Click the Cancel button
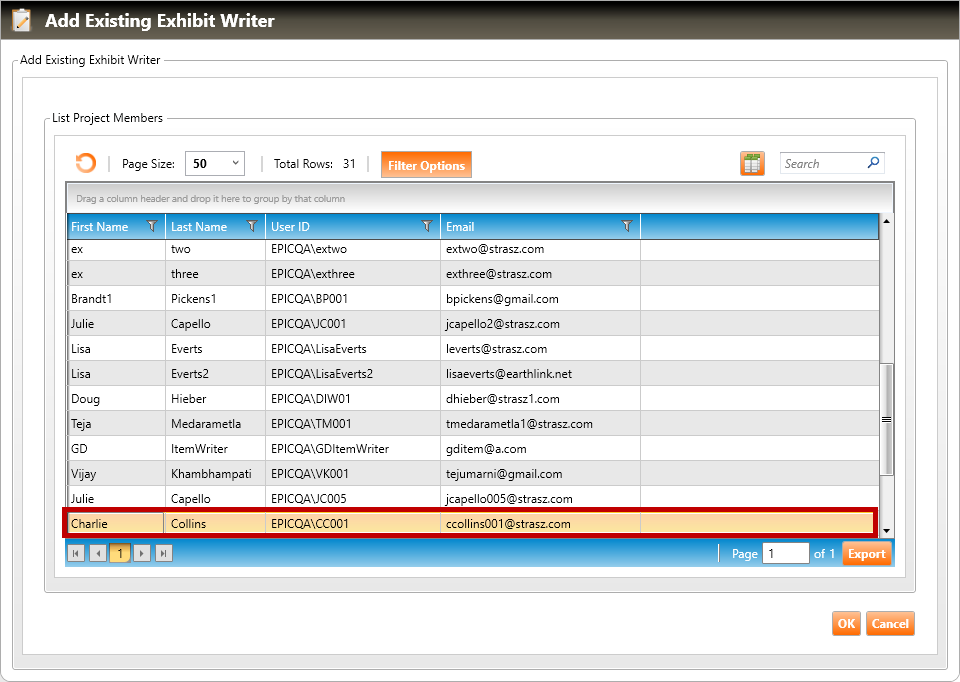 click(889, 624)
